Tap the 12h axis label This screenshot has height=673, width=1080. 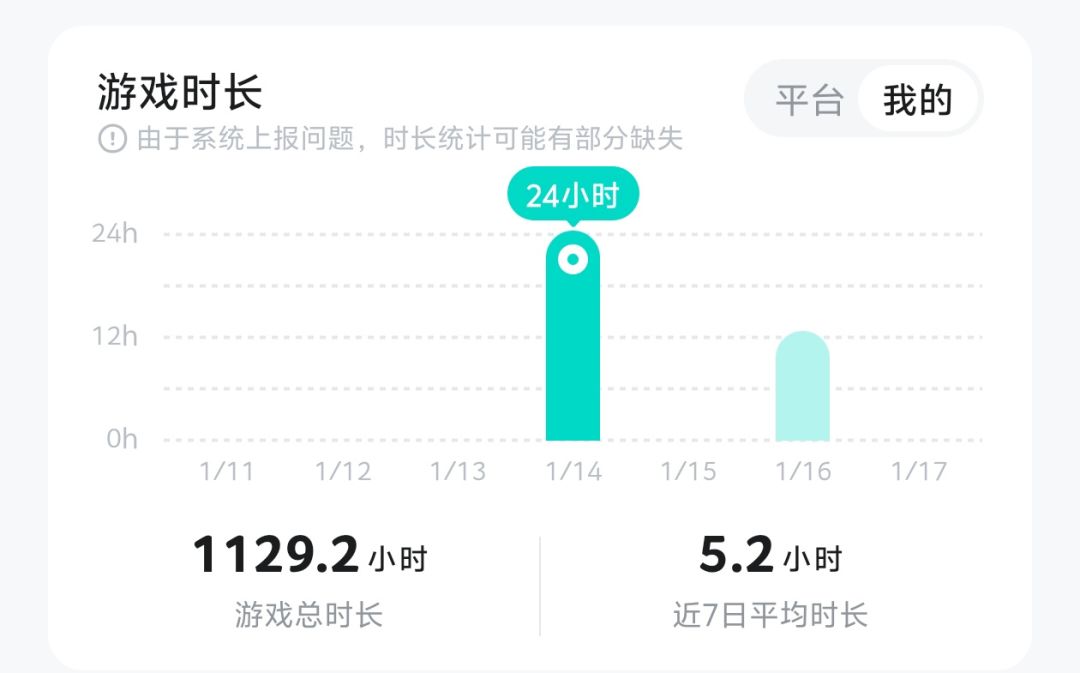(115, 336)
